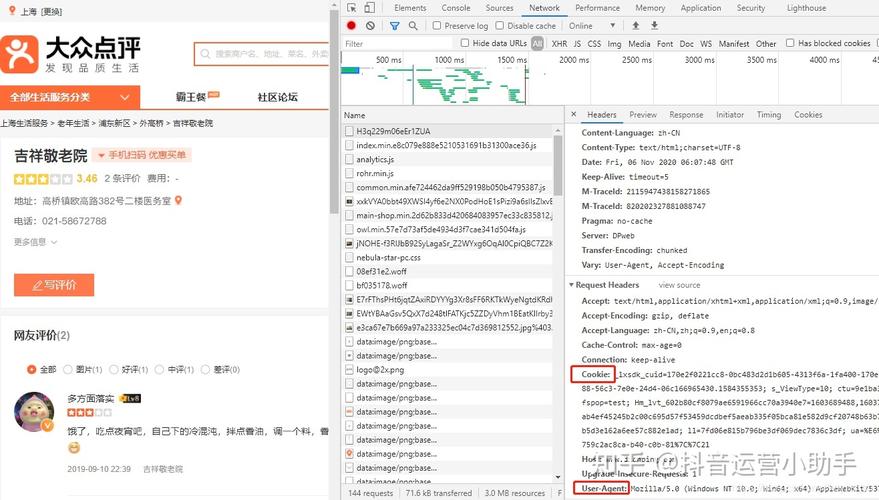The width and height of the screenshot is (879, 500).
Task: Select the bf035178.woff request
Action: pos(449,285)
